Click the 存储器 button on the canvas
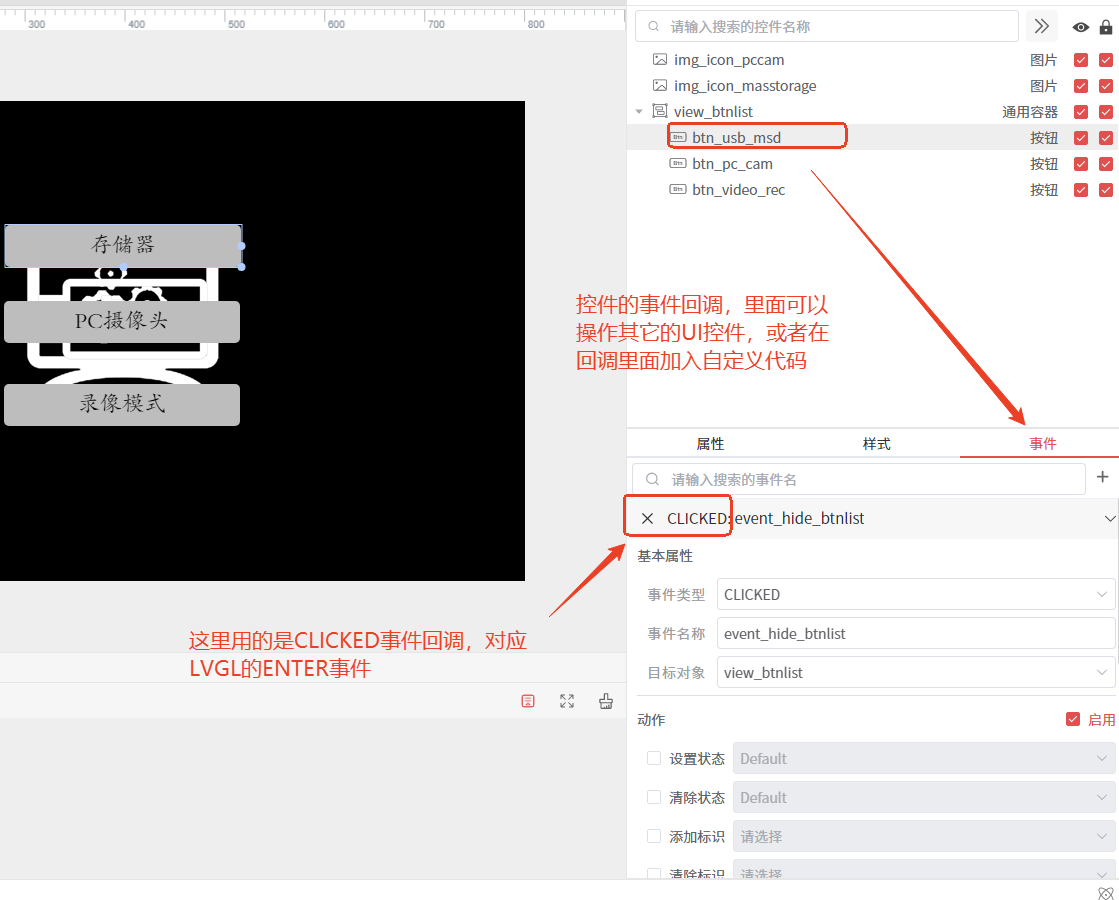The height and width of the screenshot is (900, 1119). (123, 246)
